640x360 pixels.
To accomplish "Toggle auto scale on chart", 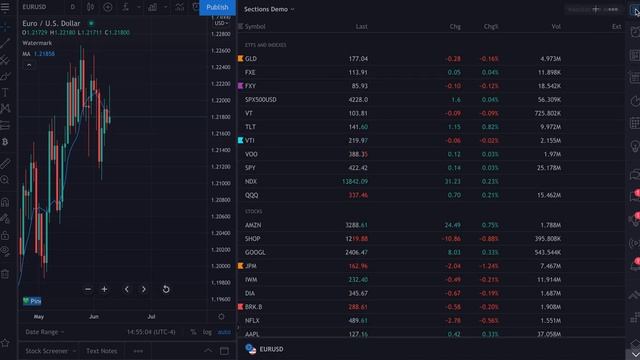I will click(224, 332).
